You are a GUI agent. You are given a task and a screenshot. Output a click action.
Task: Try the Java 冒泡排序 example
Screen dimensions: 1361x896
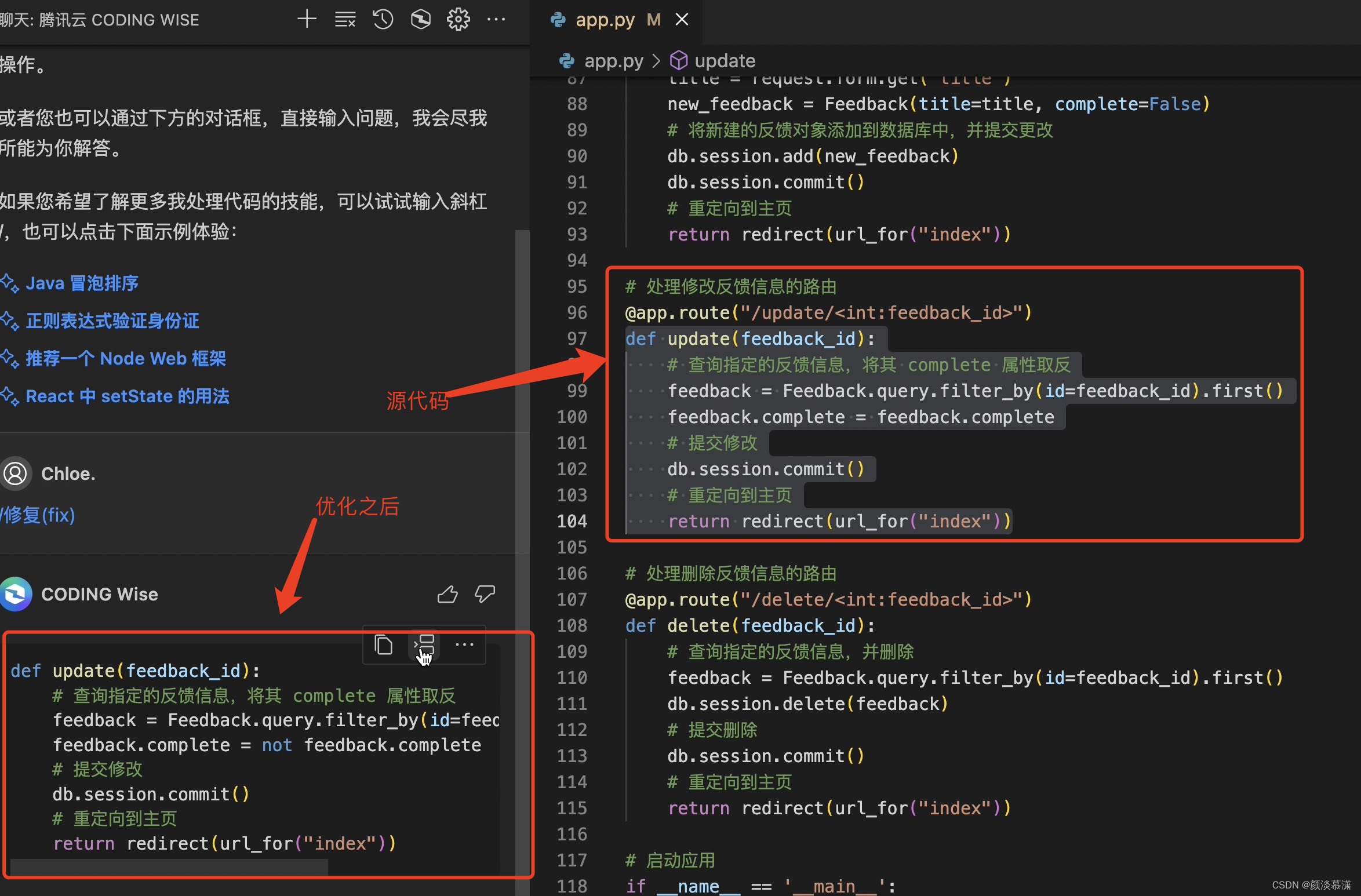coord(82,283)
